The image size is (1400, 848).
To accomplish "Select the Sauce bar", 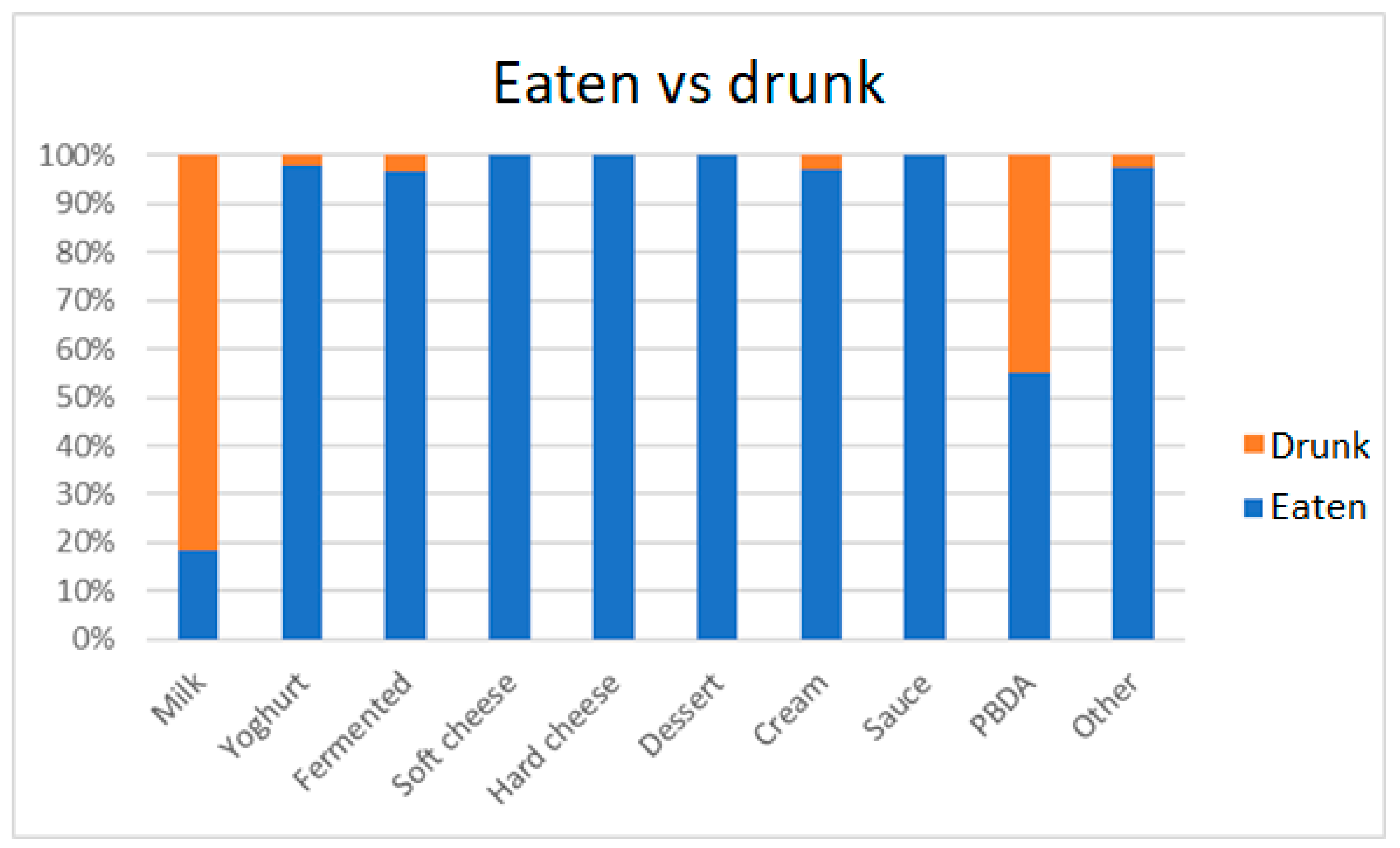I will point(924,397).
